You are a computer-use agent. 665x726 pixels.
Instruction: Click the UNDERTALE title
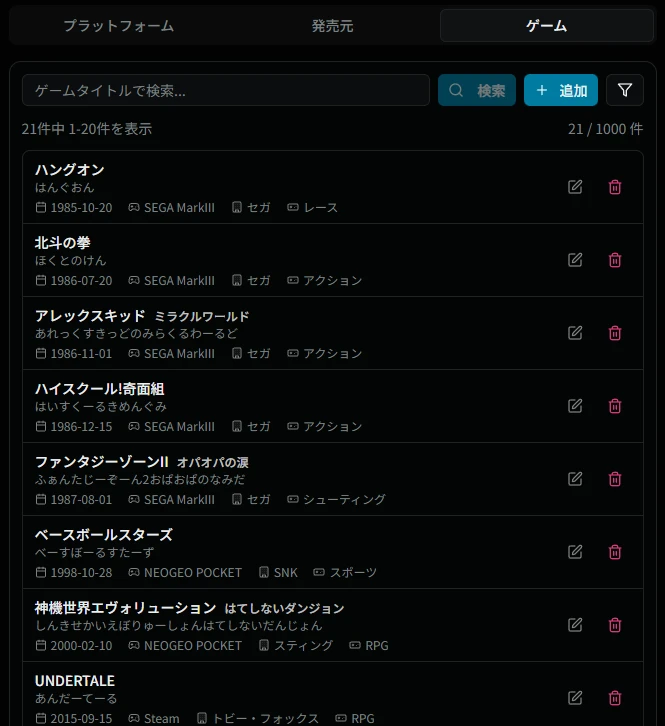(75, 681)
